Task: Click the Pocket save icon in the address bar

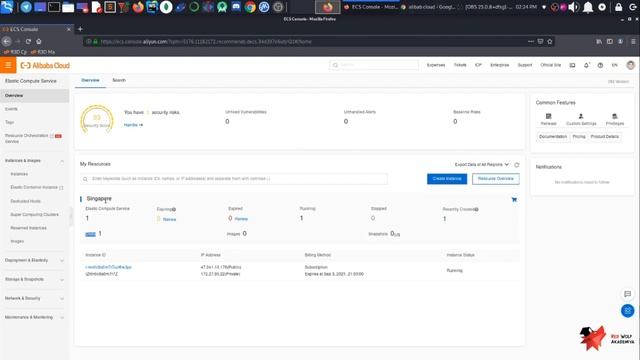Action: pos(540,41)
